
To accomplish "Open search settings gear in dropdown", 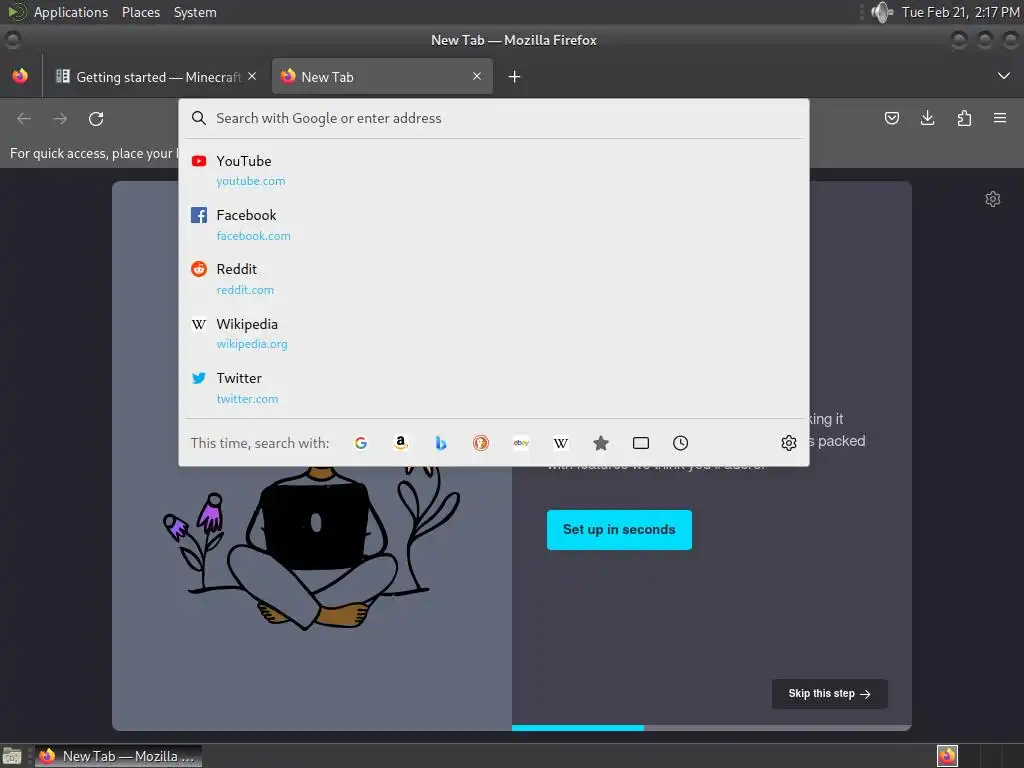I will point(789,443).
